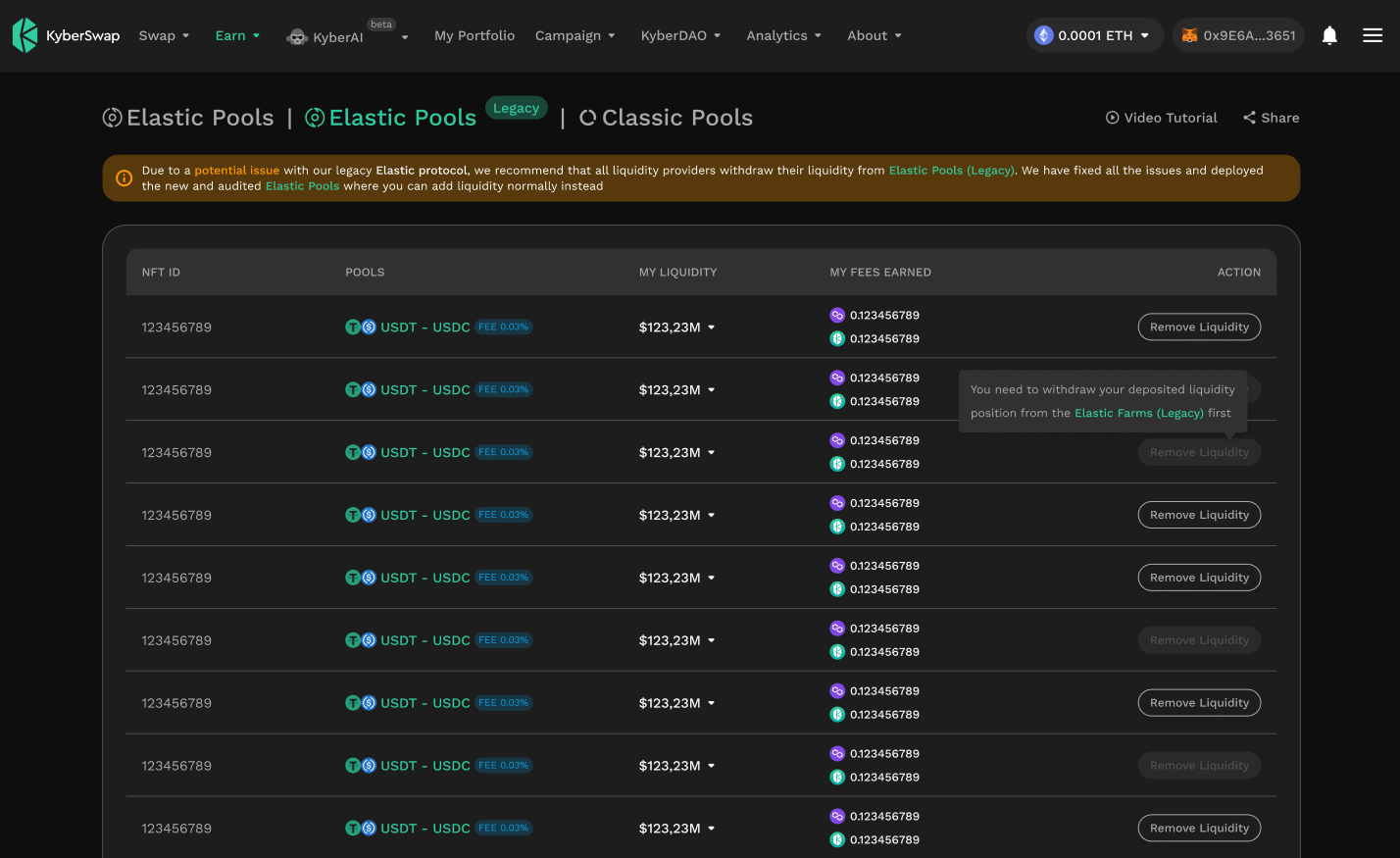This screenshot has width=1400, height=858.
Task: Click NFT ID 123456789 in the first row
Action: click(176, 328)
